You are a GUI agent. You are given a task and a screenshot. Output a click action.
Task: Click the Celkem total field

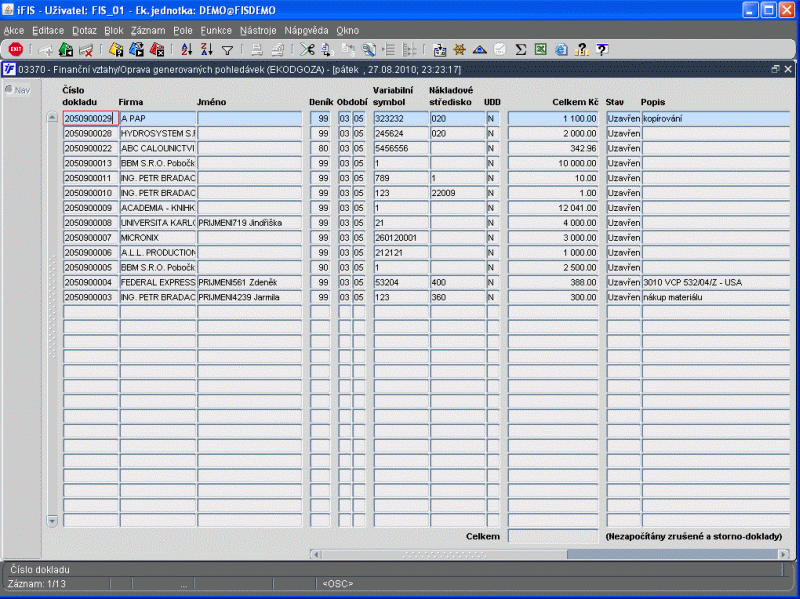(x=553, y=536)
